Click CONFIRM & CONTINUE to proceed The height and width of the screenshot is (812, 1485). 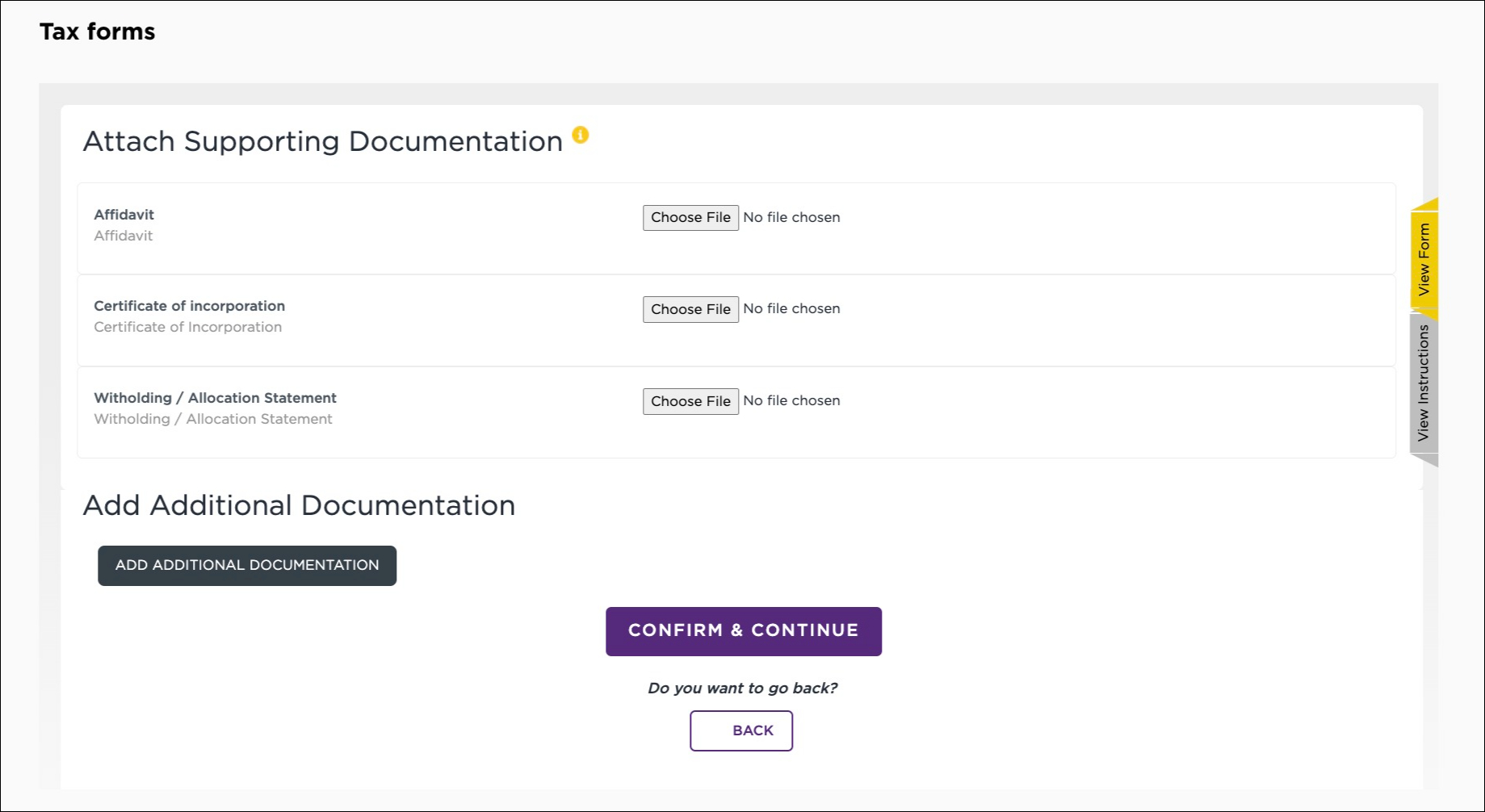(x=743, y=630)
